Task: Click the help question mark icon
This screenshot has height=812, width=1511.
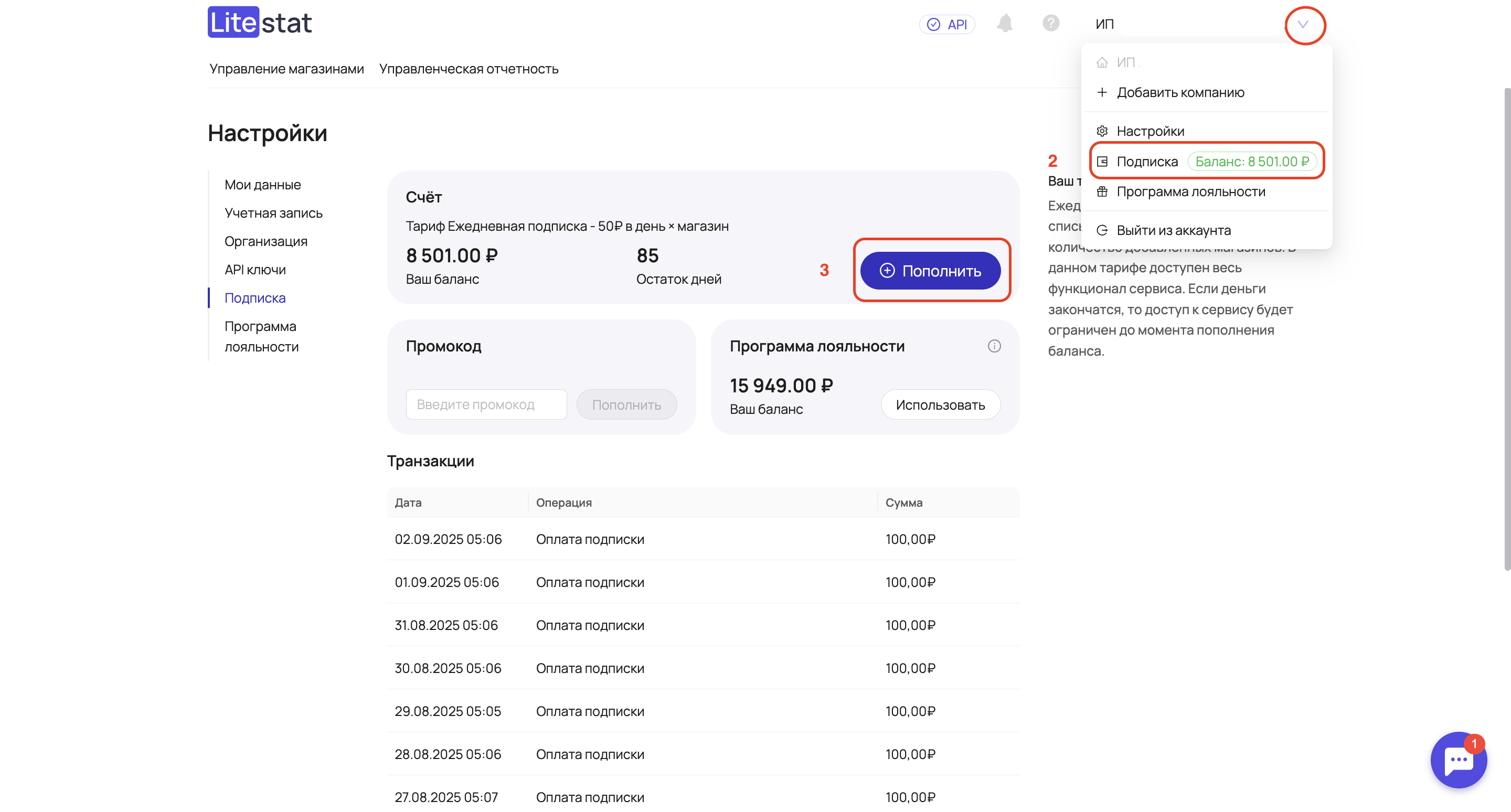Action: pos(1050,24)
